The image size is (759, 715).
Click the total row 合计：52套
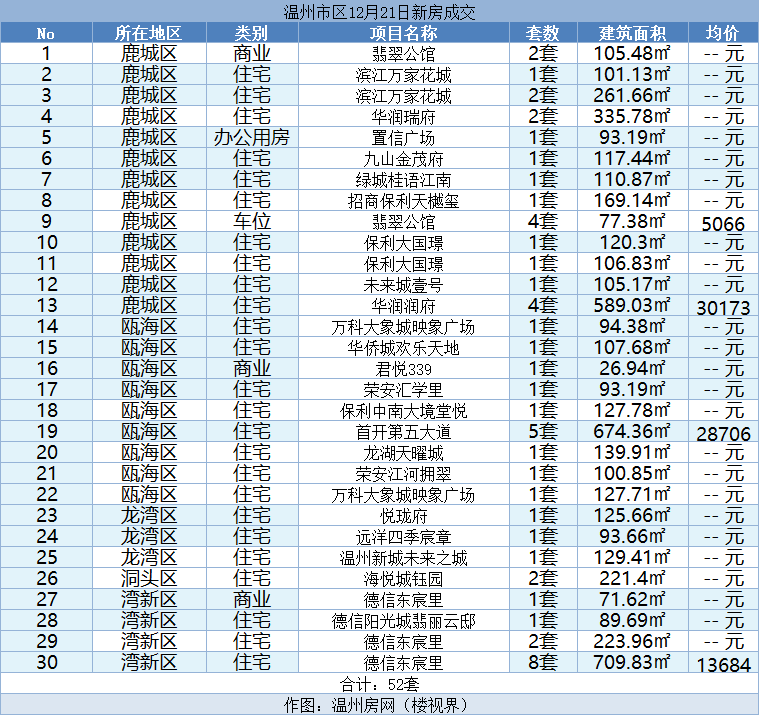click(x=379, y=684)
